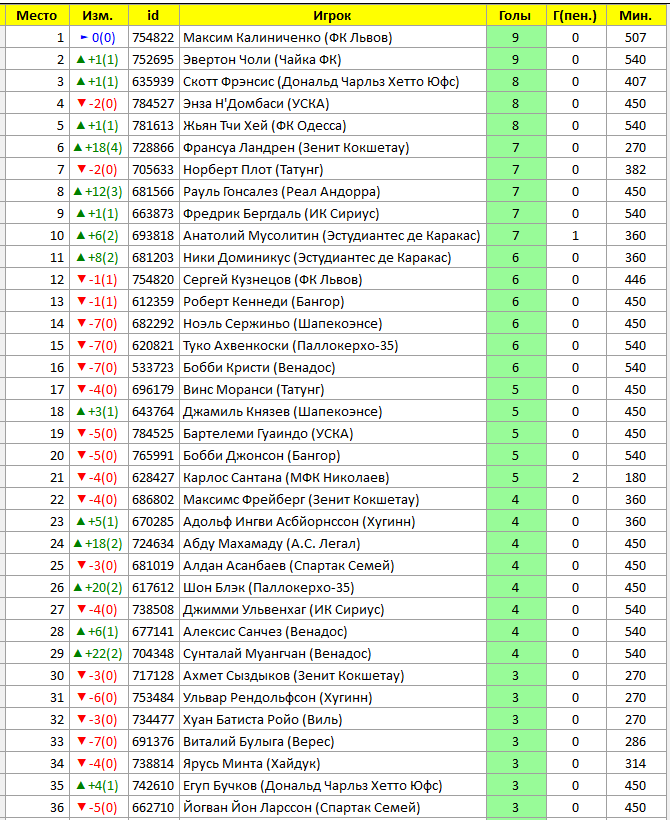Select the 'Изм.' column header

pyautogui.click(x=99, y=16)
